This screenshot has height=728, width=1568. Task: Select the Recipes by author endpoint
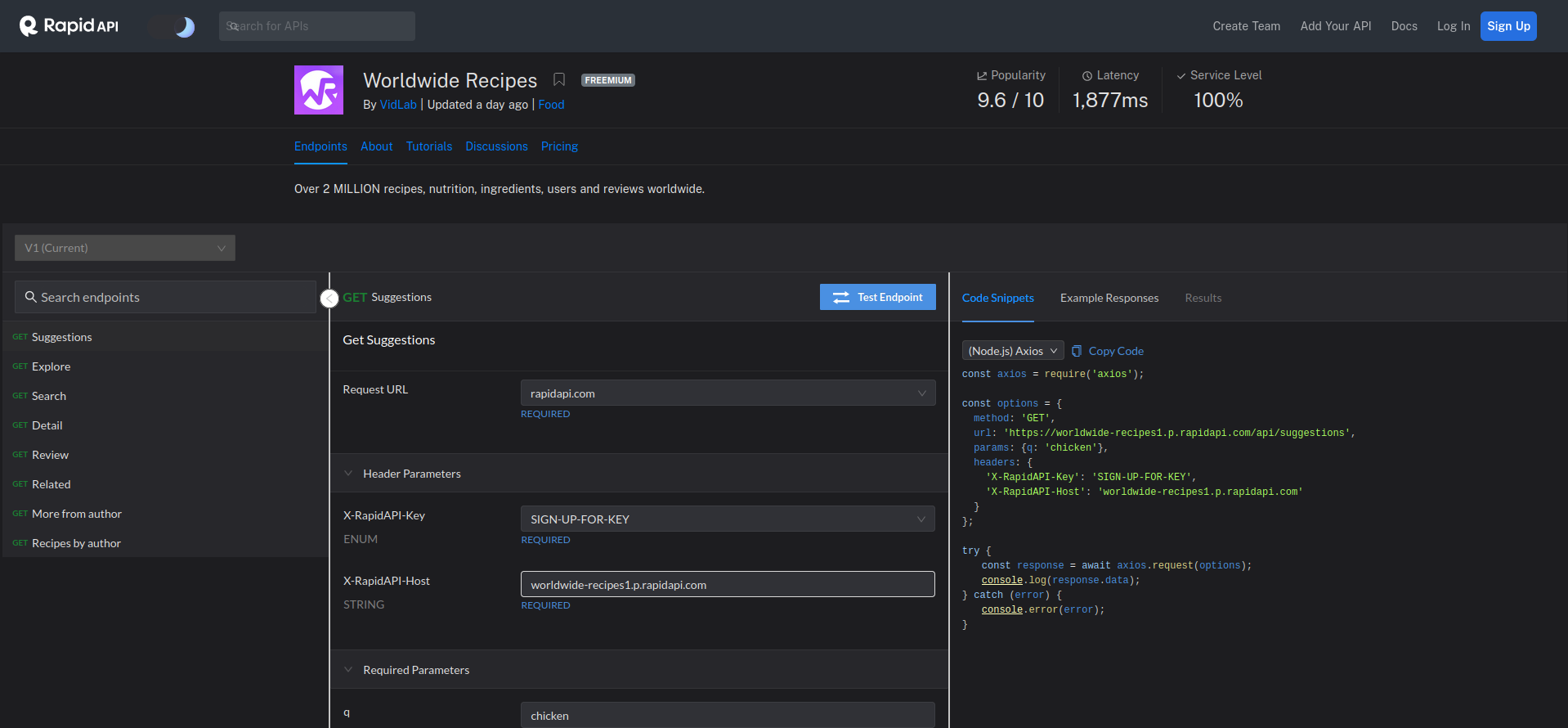pos(165,543)
